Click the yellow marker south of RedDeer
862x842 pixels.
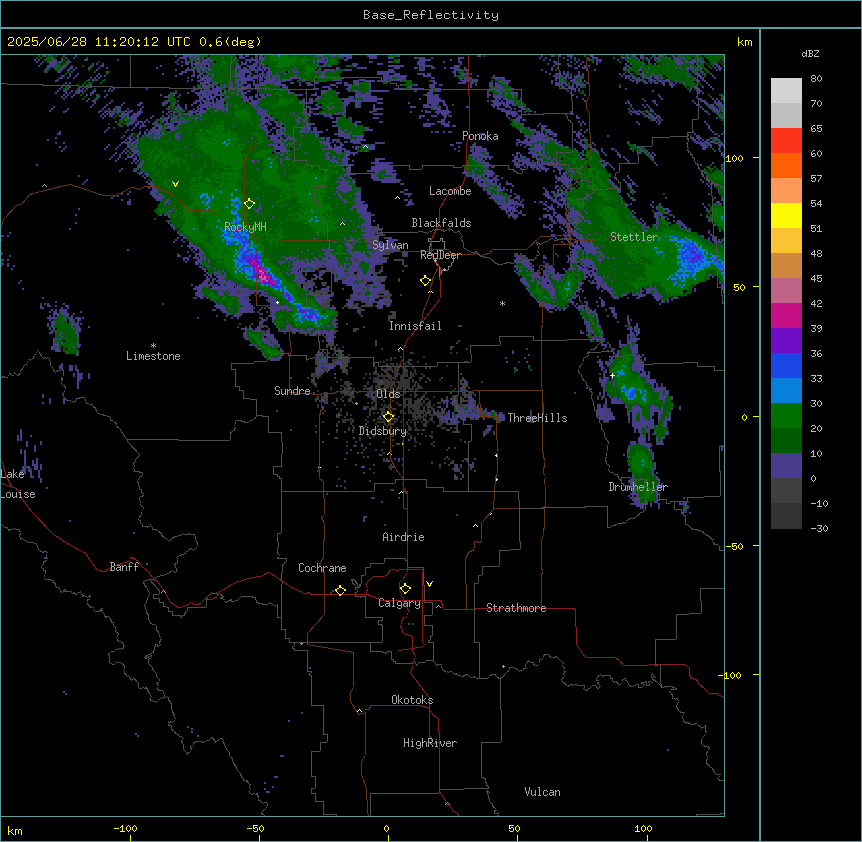(x=426, y=281)
